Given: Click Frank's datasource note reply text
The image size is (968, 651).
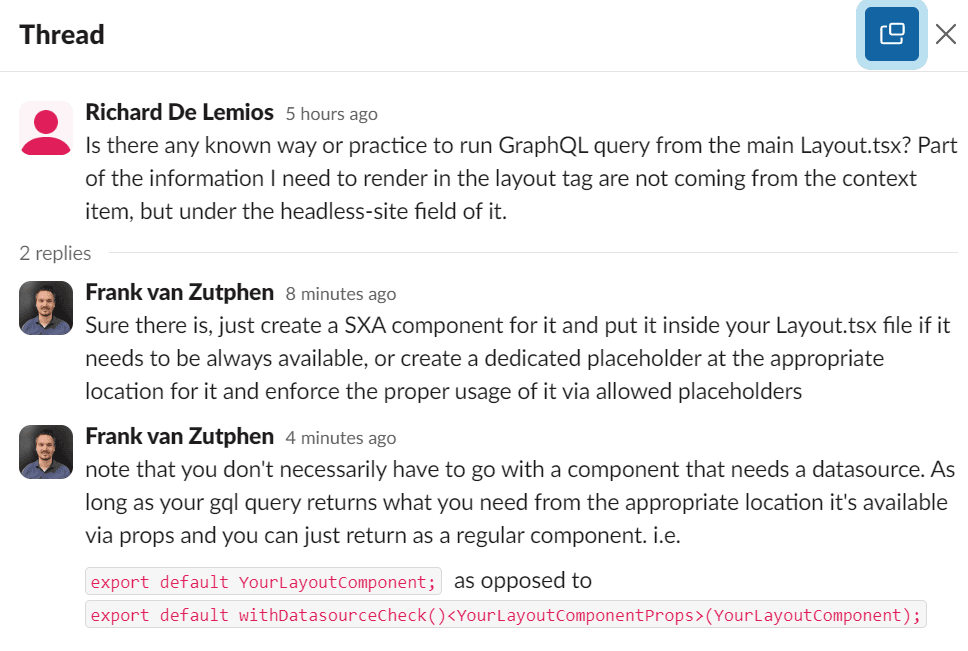Looking at the screenshot, I should click(520, 502).
